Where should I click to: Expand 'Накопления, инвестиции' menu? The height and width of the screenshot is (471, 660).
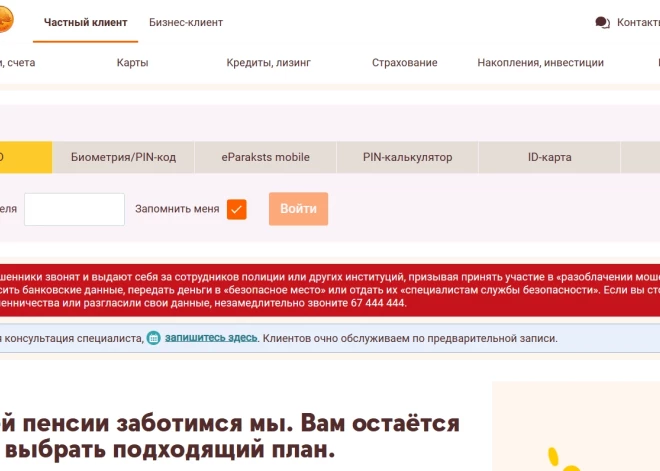pos(540,63)
